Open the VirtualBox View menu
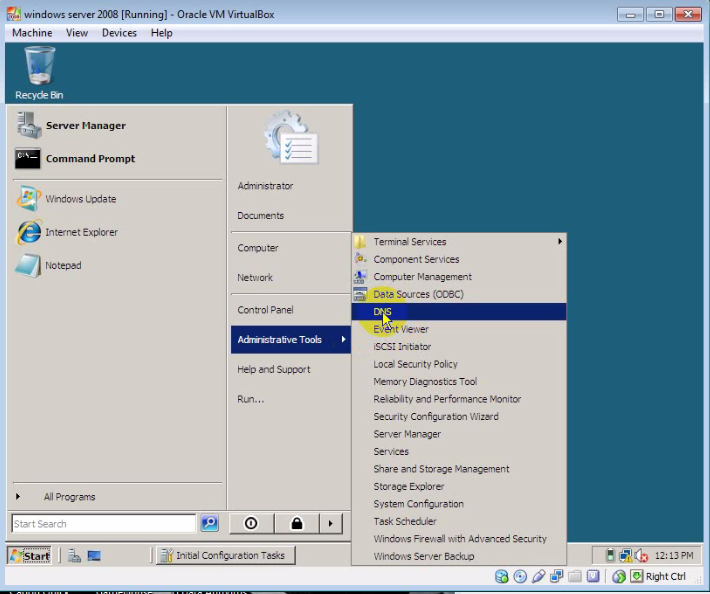Viewport: 710px width, 594px height. [x=77, y=33]
